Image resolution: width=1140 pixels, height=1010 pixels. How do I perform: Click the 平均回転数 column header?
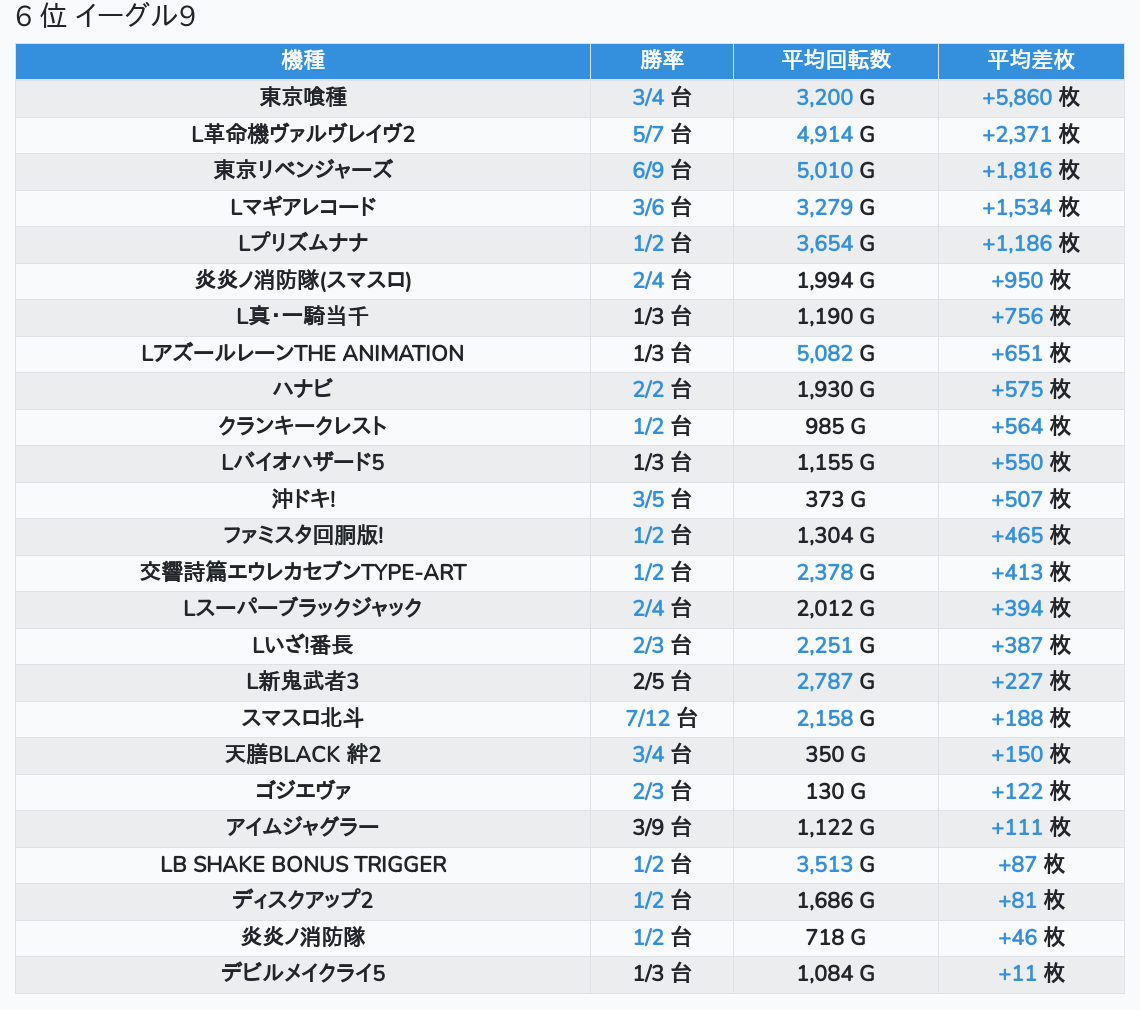835,60
